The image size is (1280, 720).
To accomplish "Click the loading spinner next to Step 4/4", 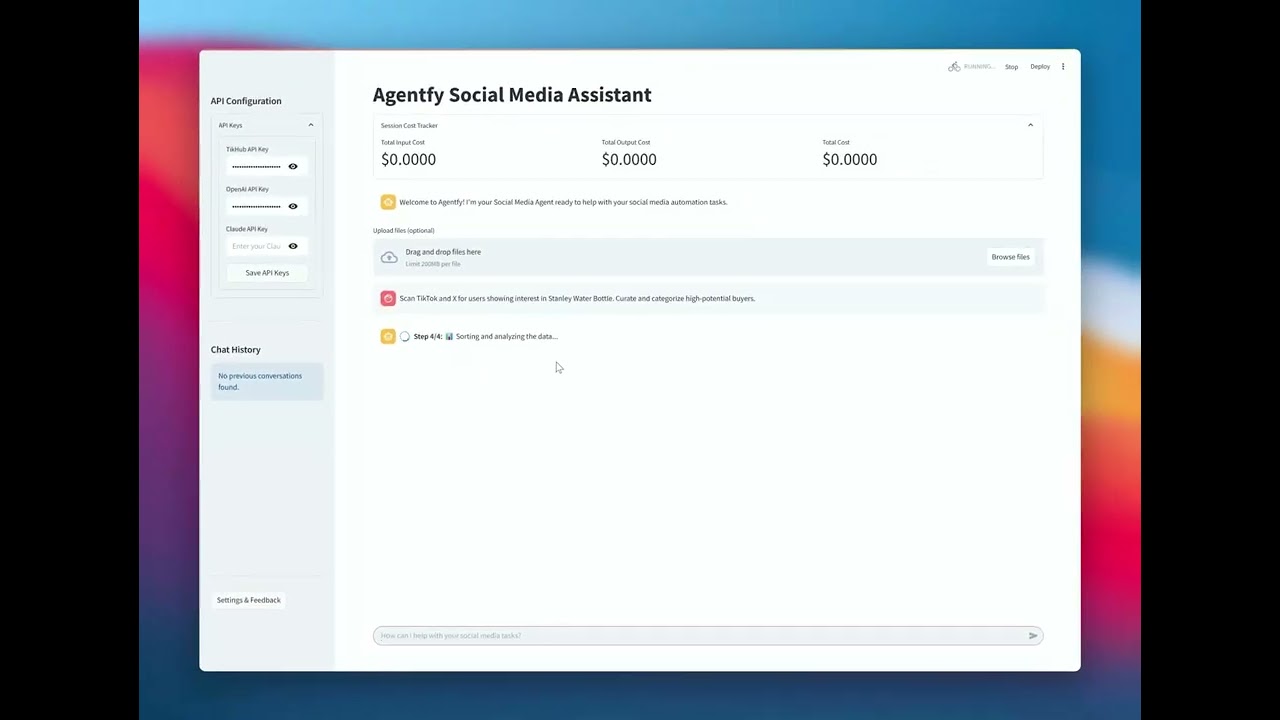I will 405,336.
